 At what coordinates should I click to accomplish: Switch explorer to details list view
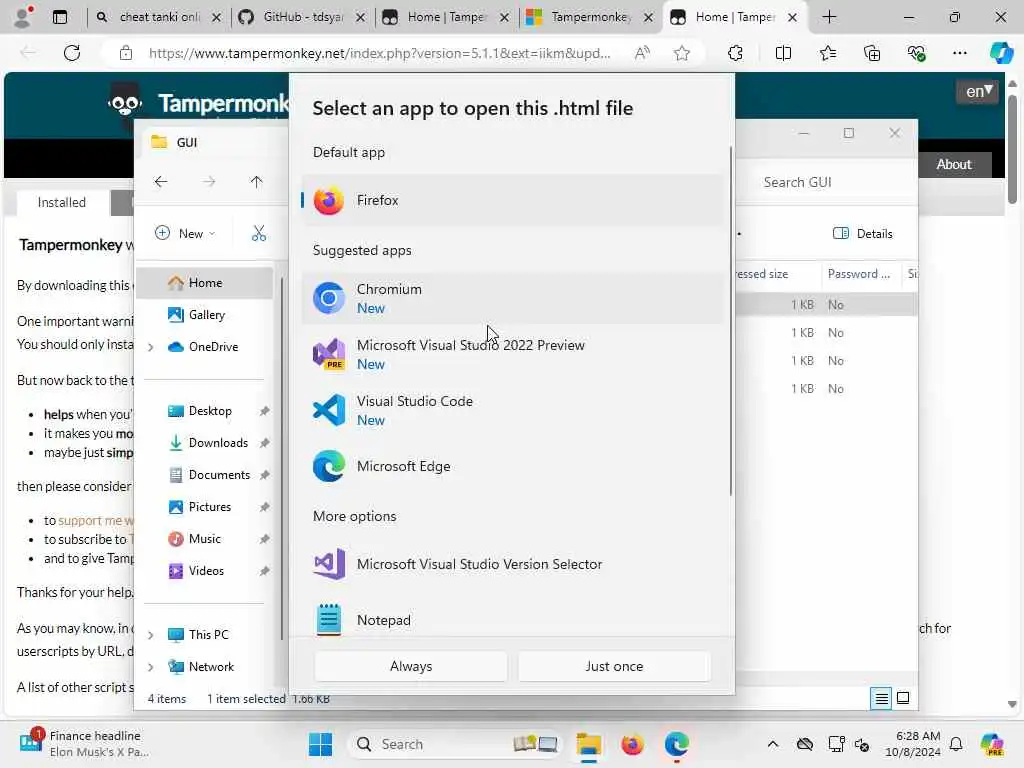pos(881,698)
